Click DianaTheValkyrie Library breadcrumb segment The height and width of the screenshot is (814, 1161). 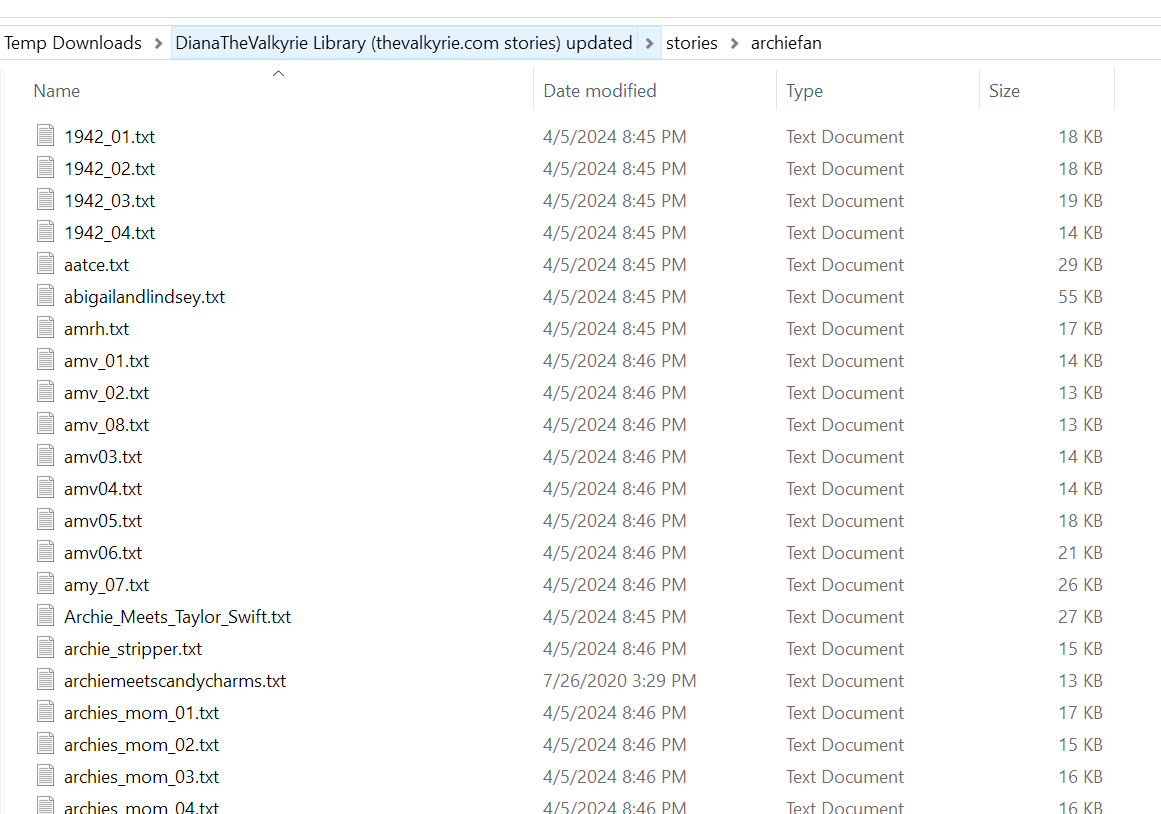pyautogui.click(x=403, y=43)
